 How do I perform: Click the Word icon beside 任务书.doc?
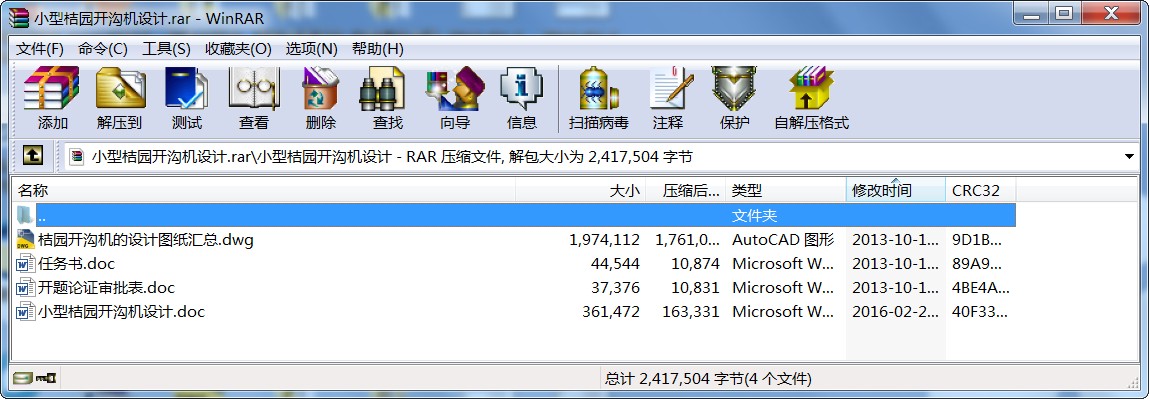26,264
